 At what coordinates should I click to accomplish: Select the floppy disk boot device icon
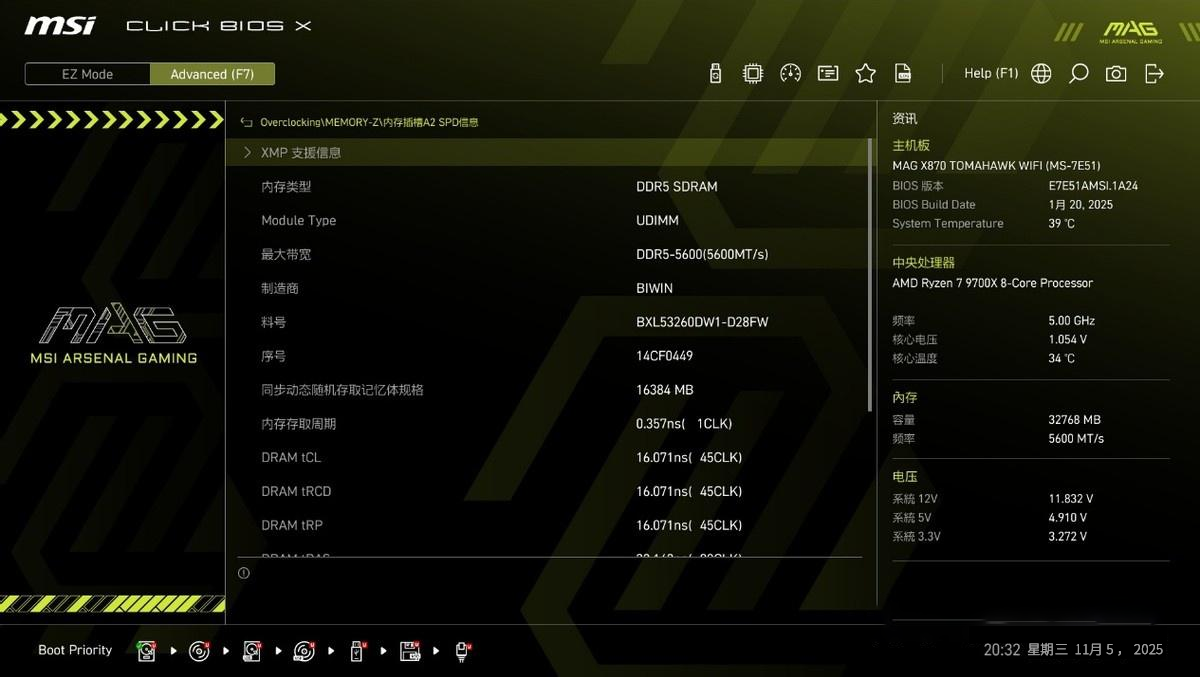pos(410,651)
